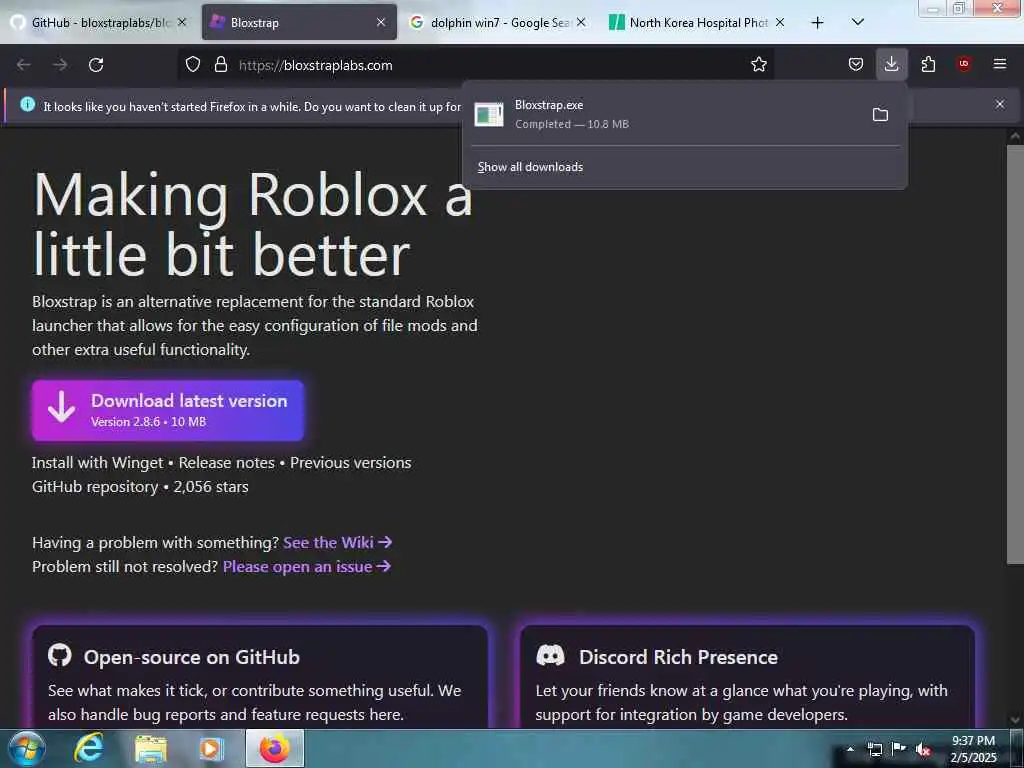This screenshot has height=768, width=1024.
Task: Open the uBlock Origin extension icon
Action: coord(964,64)
